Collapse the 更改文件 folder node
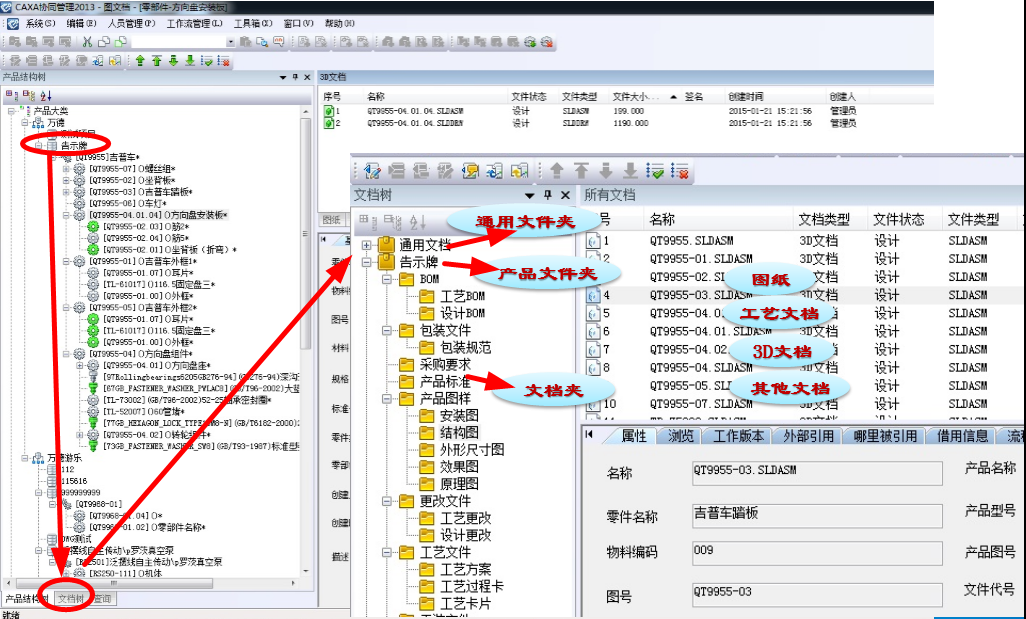 [x=387, y=501]
